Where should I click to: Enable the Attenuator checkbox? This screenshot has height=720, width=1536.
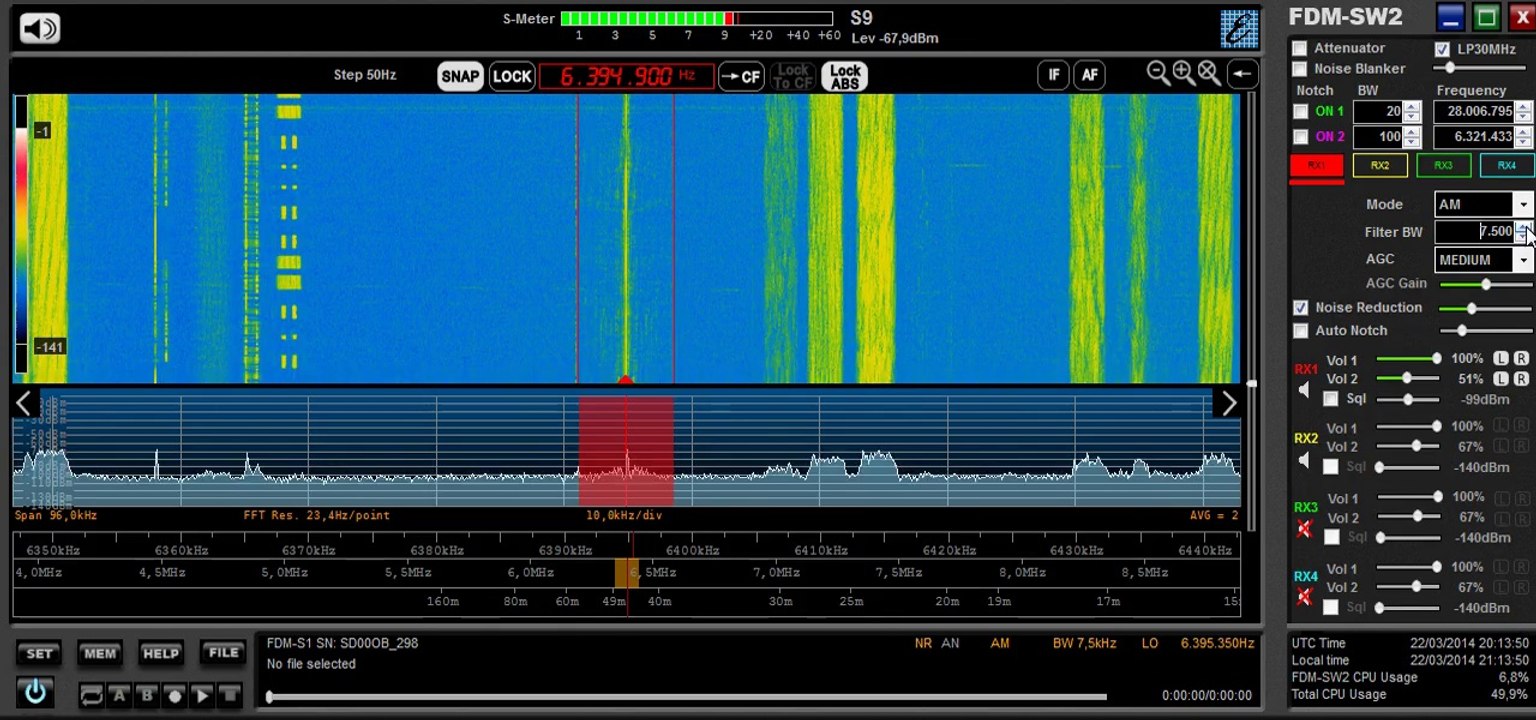click(1300, 48)
